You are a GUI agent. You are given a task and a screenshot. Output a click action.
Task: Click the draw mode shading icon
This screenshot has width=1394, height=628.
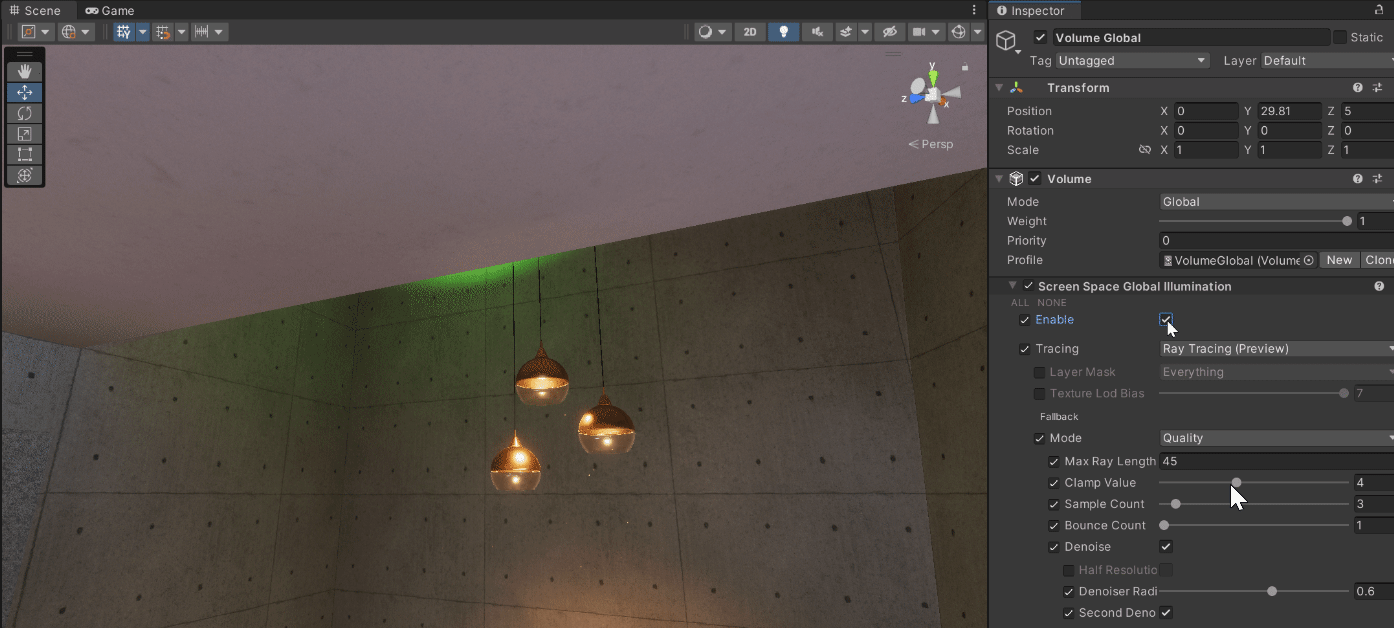click(706, 32)
